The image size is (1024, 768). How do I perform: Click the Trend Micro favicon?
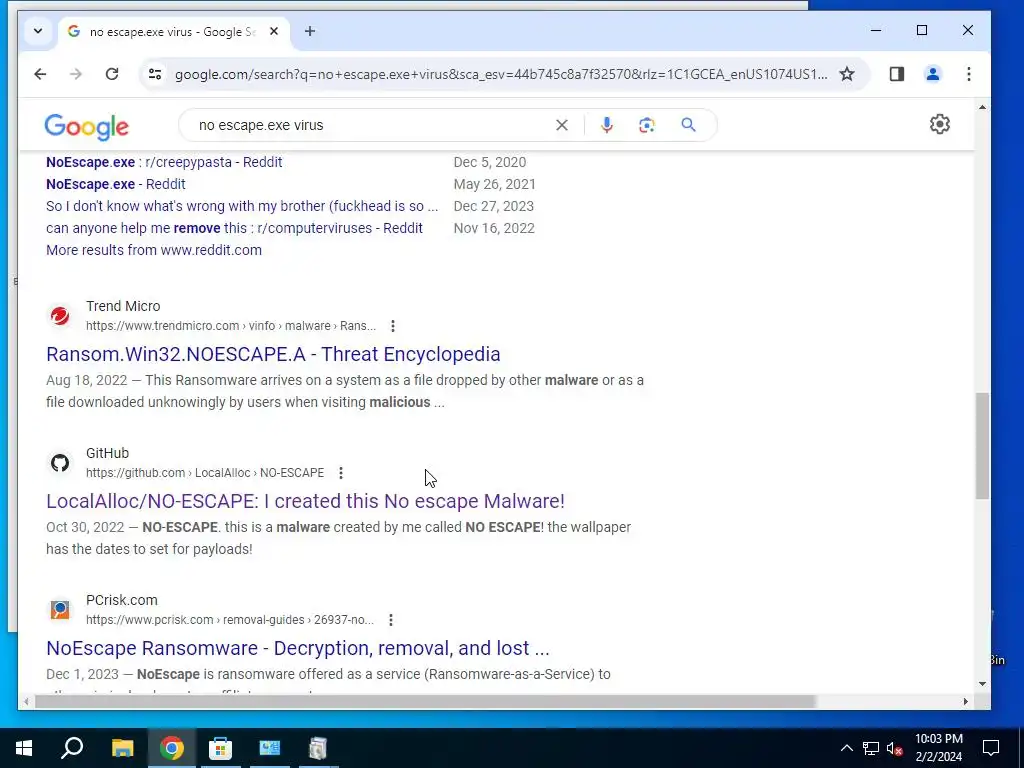[x=60, y=316]
